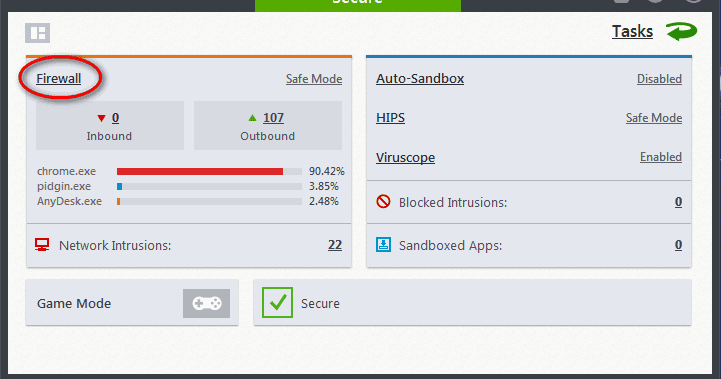This screenshot has width=721, height=379.
Task: Open the Viruscope settings link
Action: pyautogui.click(x=405, y=157)
